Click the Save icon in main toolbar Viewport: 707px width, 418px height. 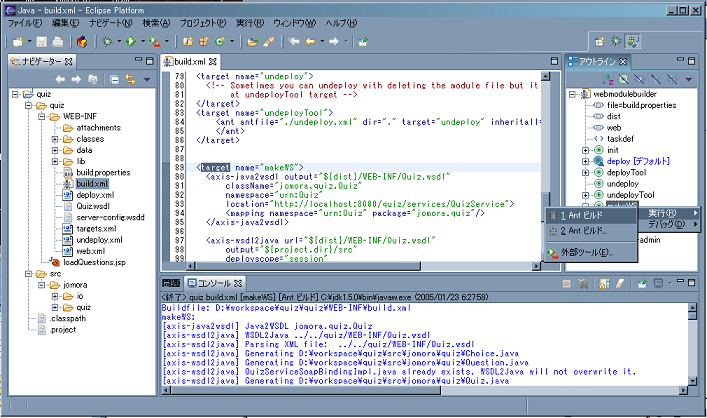tap(39, 42)
